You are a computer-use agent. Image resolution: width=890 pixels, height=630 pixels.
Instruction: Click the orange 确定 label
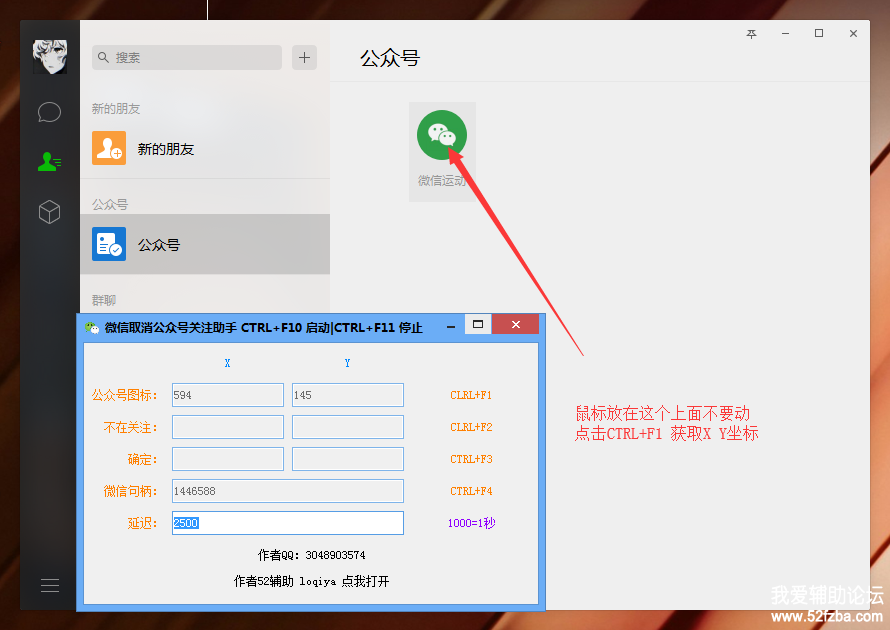[142, 459]
